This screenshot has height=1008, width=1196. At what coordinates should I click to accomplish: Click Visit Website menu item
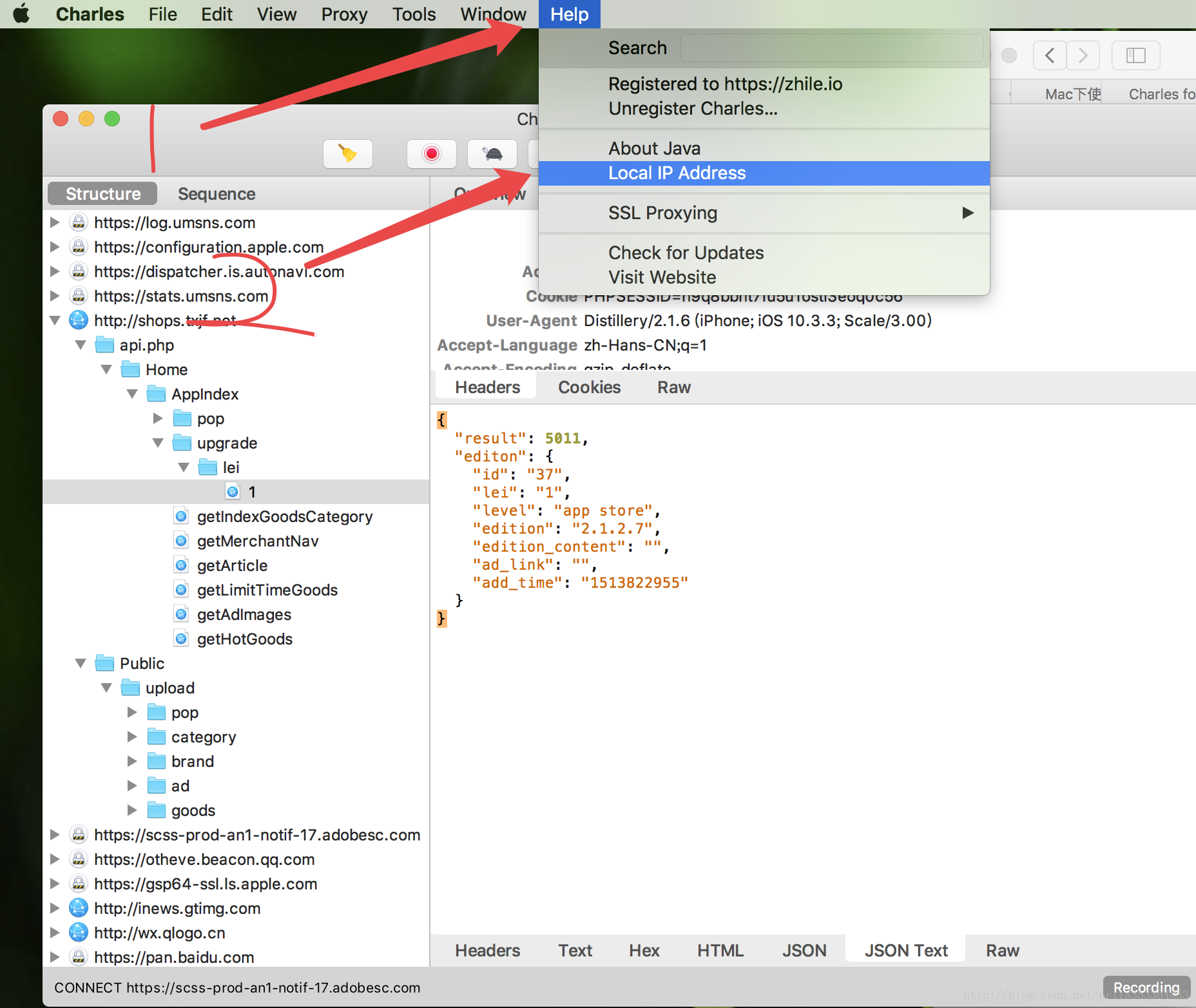pos(764,277)
